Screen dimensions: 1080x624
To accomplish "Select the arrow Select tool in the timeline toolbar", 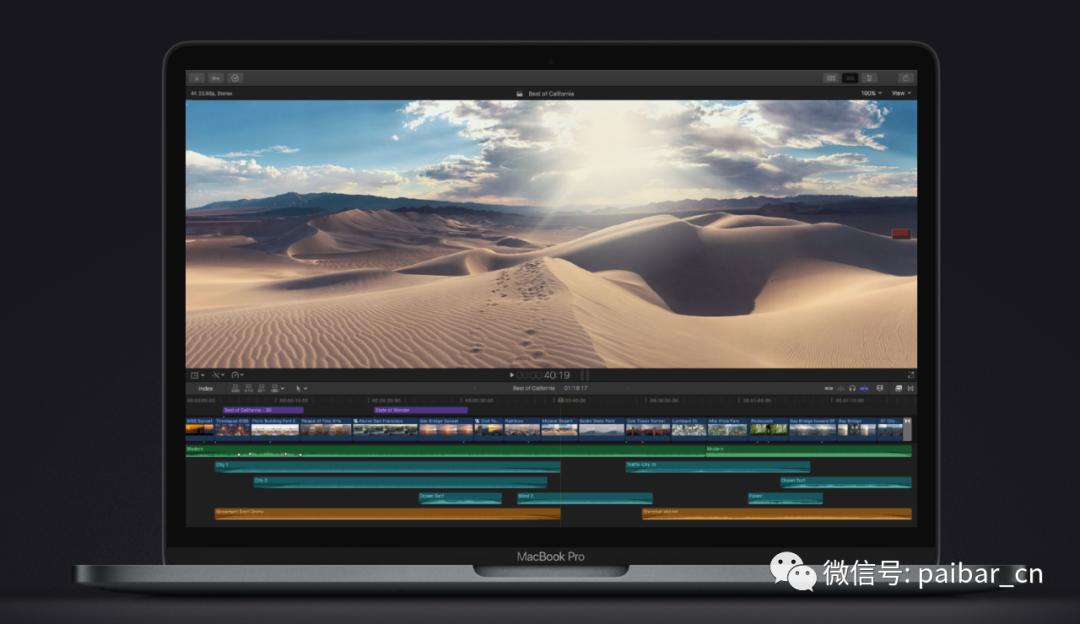I will (x=298, y=389).
